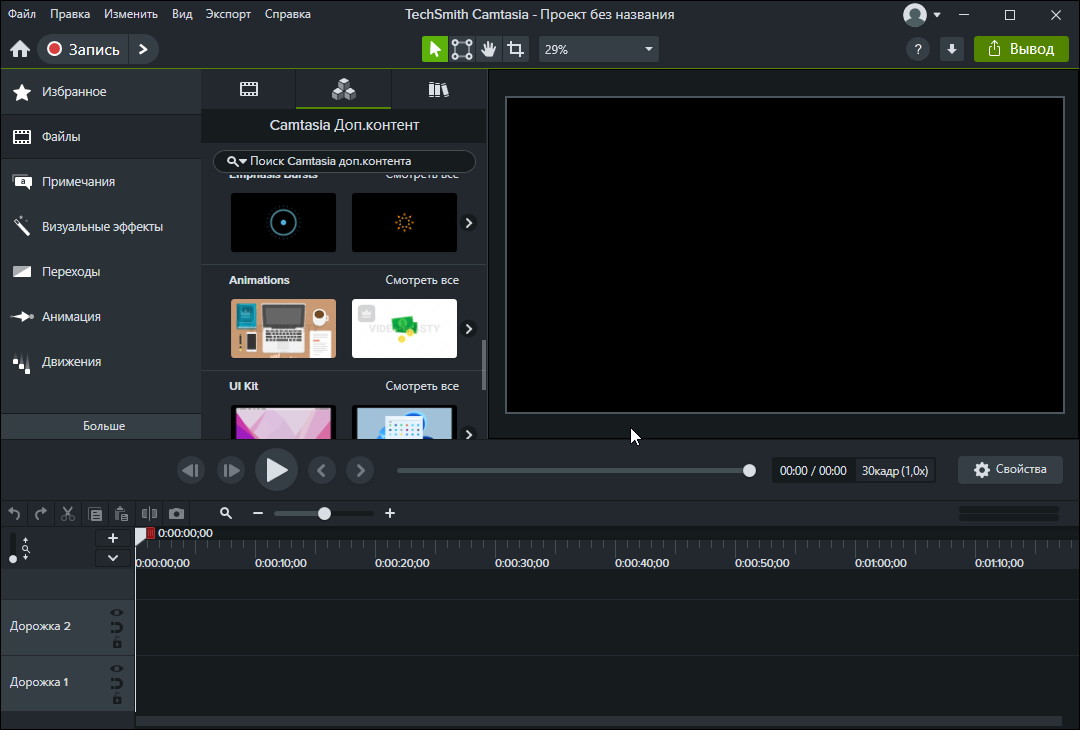Click Смотреть все for Animations
Screen dimensions: 1080x730
click(422, 280)
